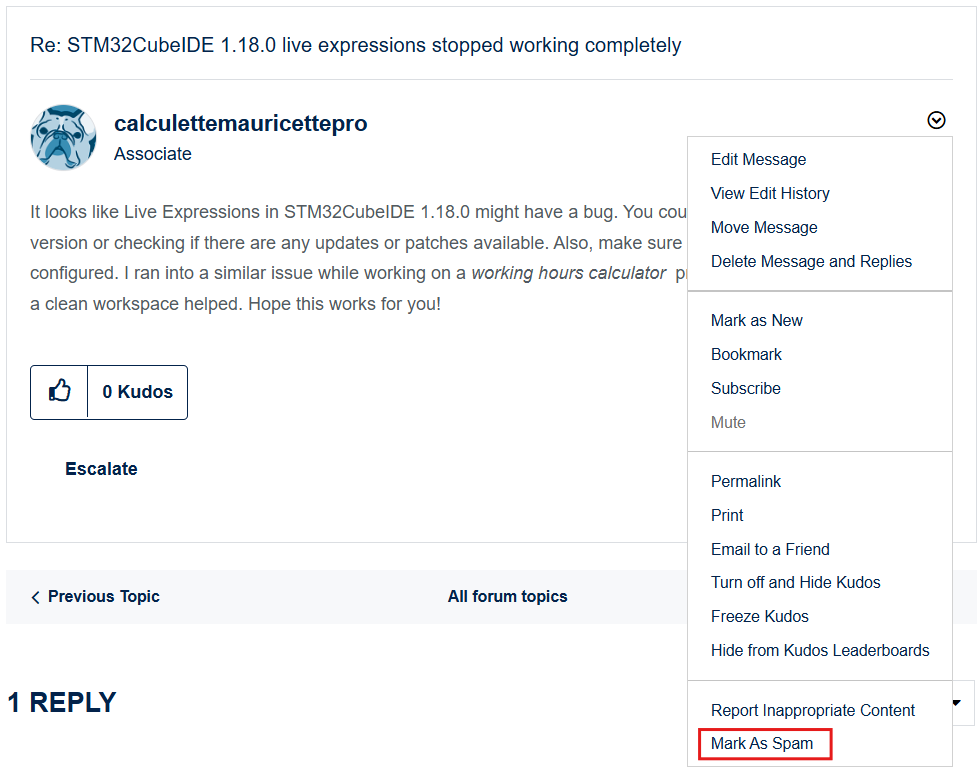Click the Previous Topic chevron arrow

point(36,597)
